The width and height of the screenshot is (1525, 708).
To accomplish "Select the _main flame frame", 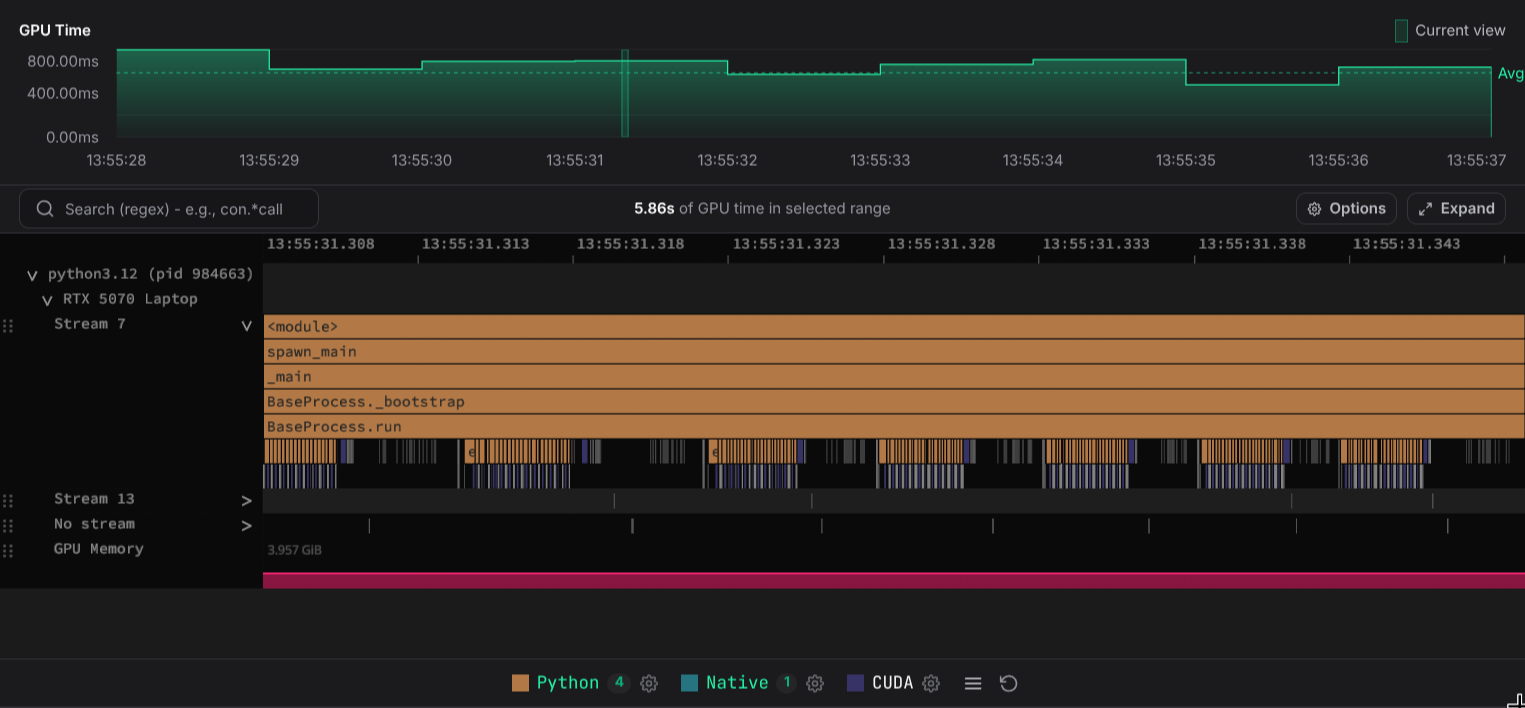I will pos(894,377).
